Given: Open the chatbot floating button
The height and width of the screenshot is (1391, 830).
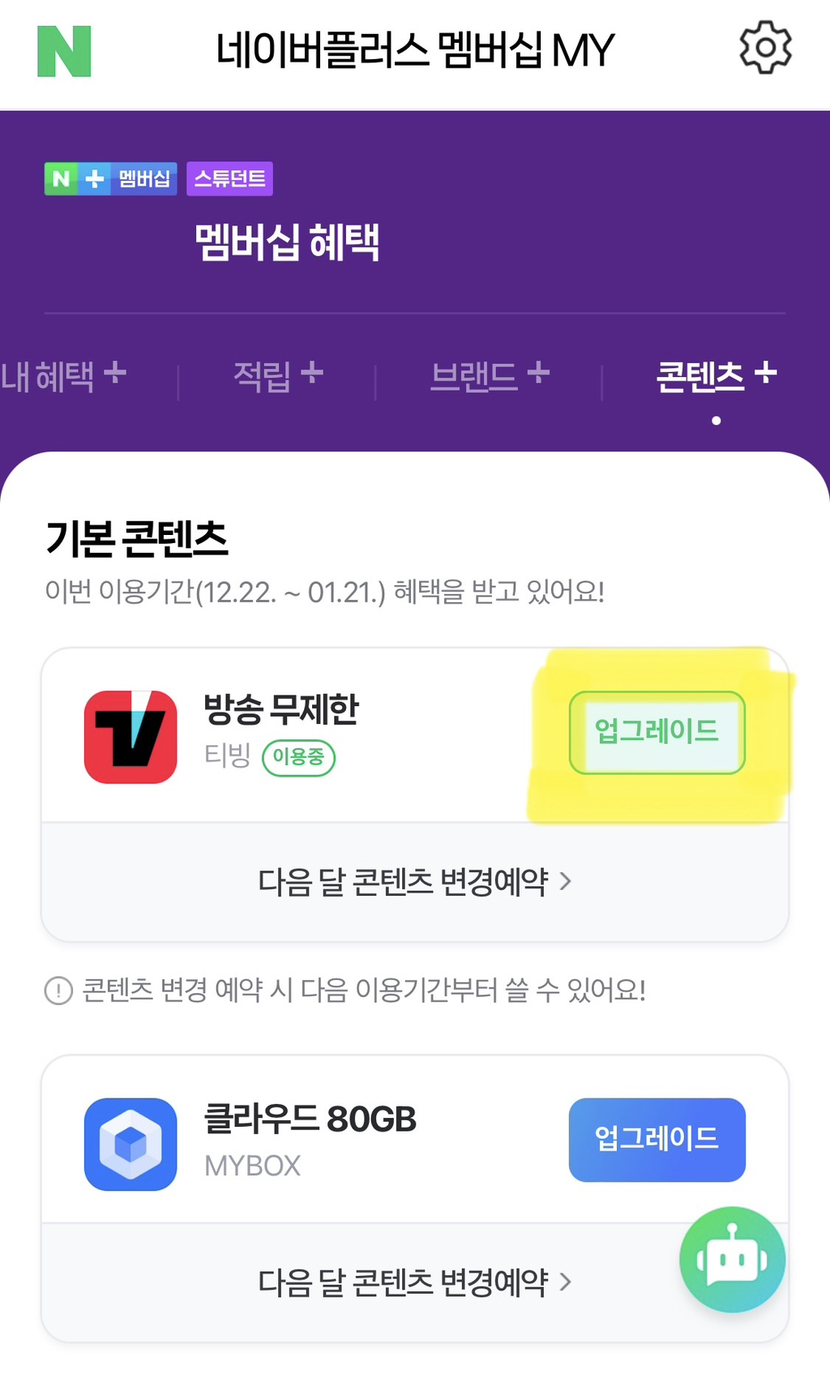Looking at the screenshot, I should pos(732,1260).
